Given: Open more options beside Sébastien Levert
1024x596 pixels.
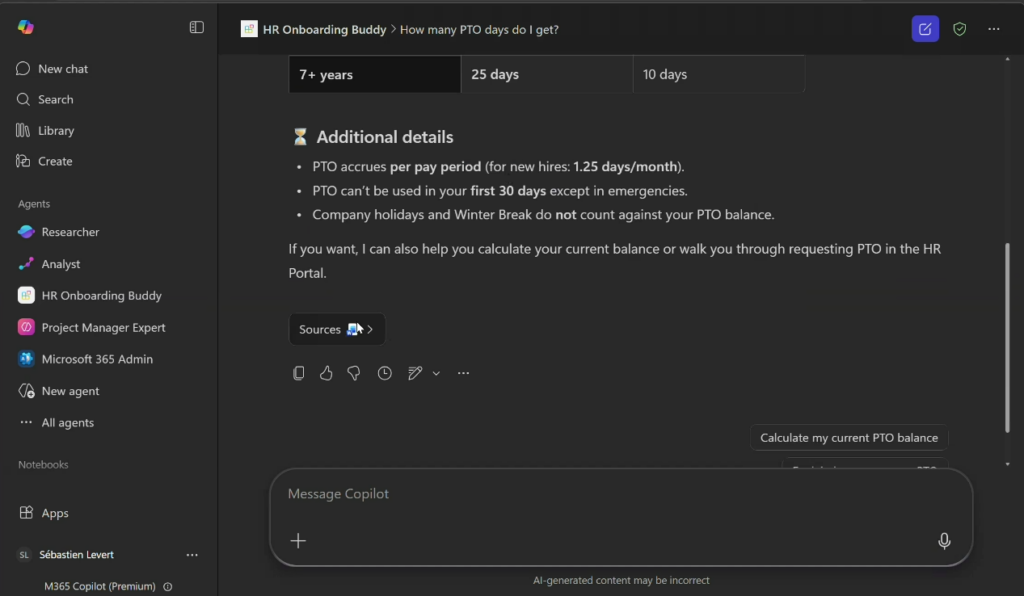Looking at the screenshot, I should (192, 555).
